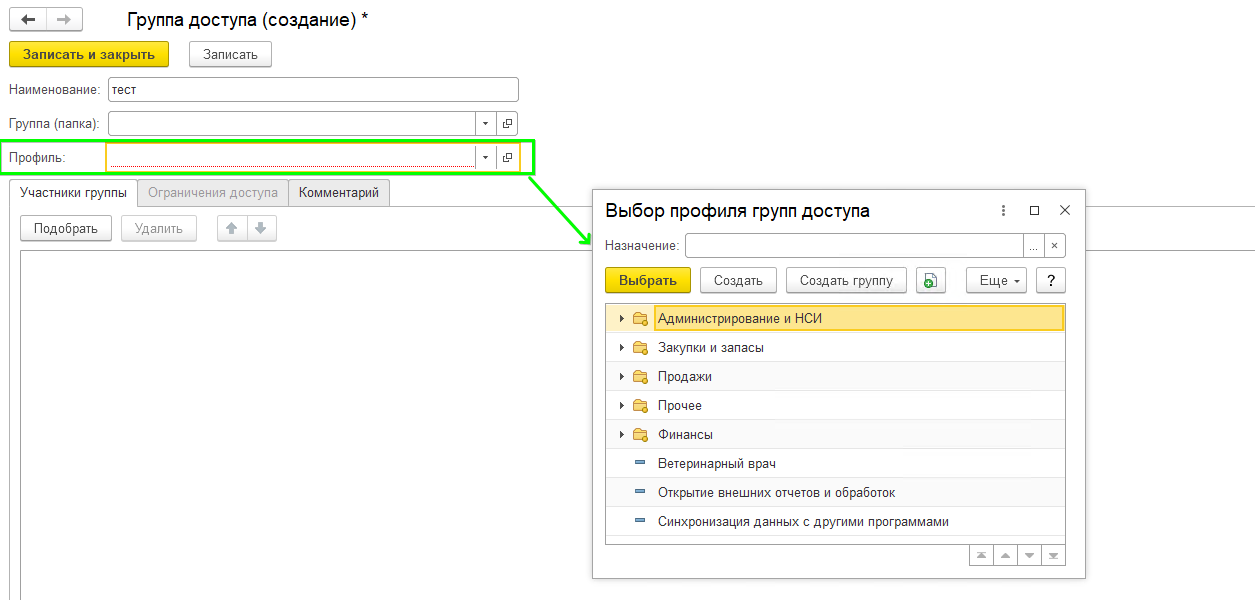Open the Ограничения доступа tab

pos(213,193)
